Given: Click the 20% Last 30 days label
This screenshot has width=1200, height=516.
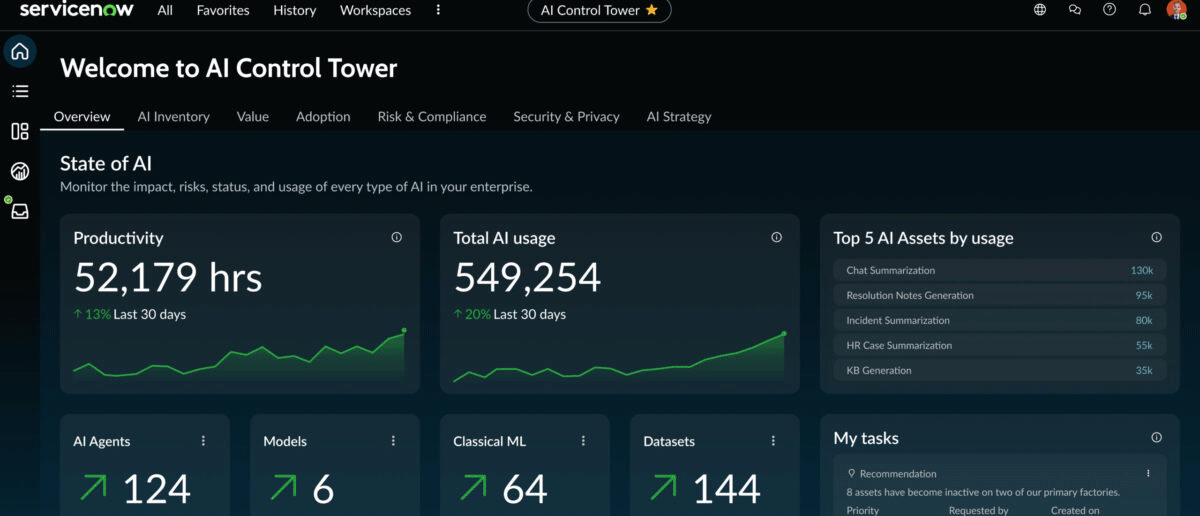Looking at the screenshot, I should (510, 314).
